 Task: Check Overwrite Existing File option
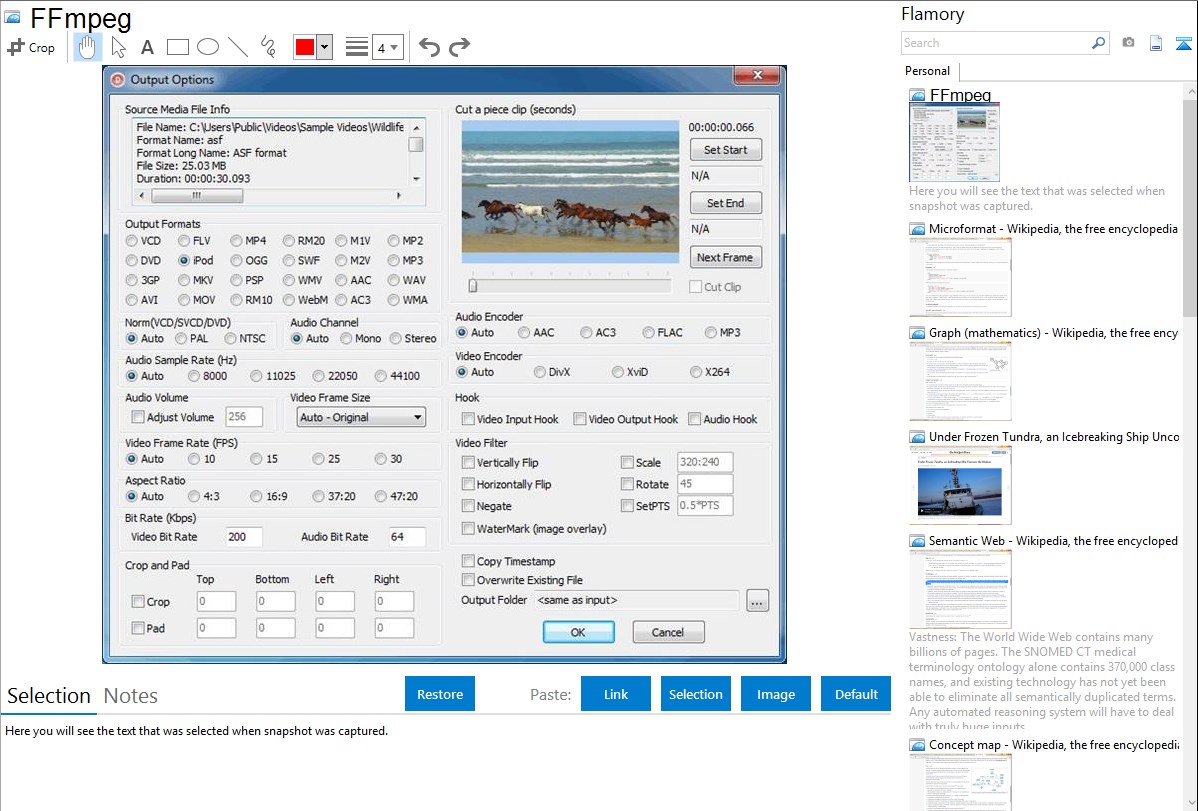tap(468, 580)
